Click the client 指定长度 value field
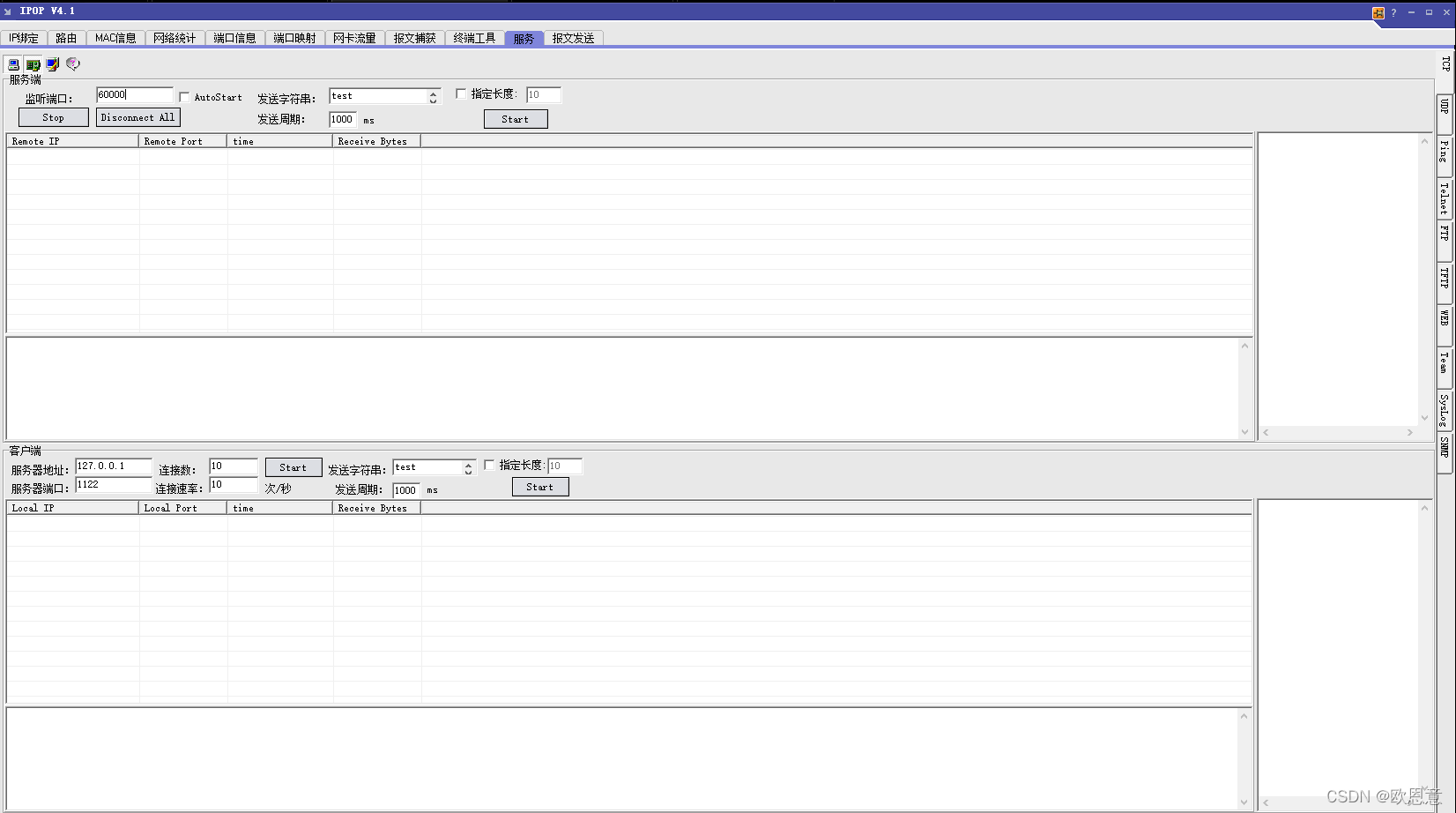 tap(565, 466)
